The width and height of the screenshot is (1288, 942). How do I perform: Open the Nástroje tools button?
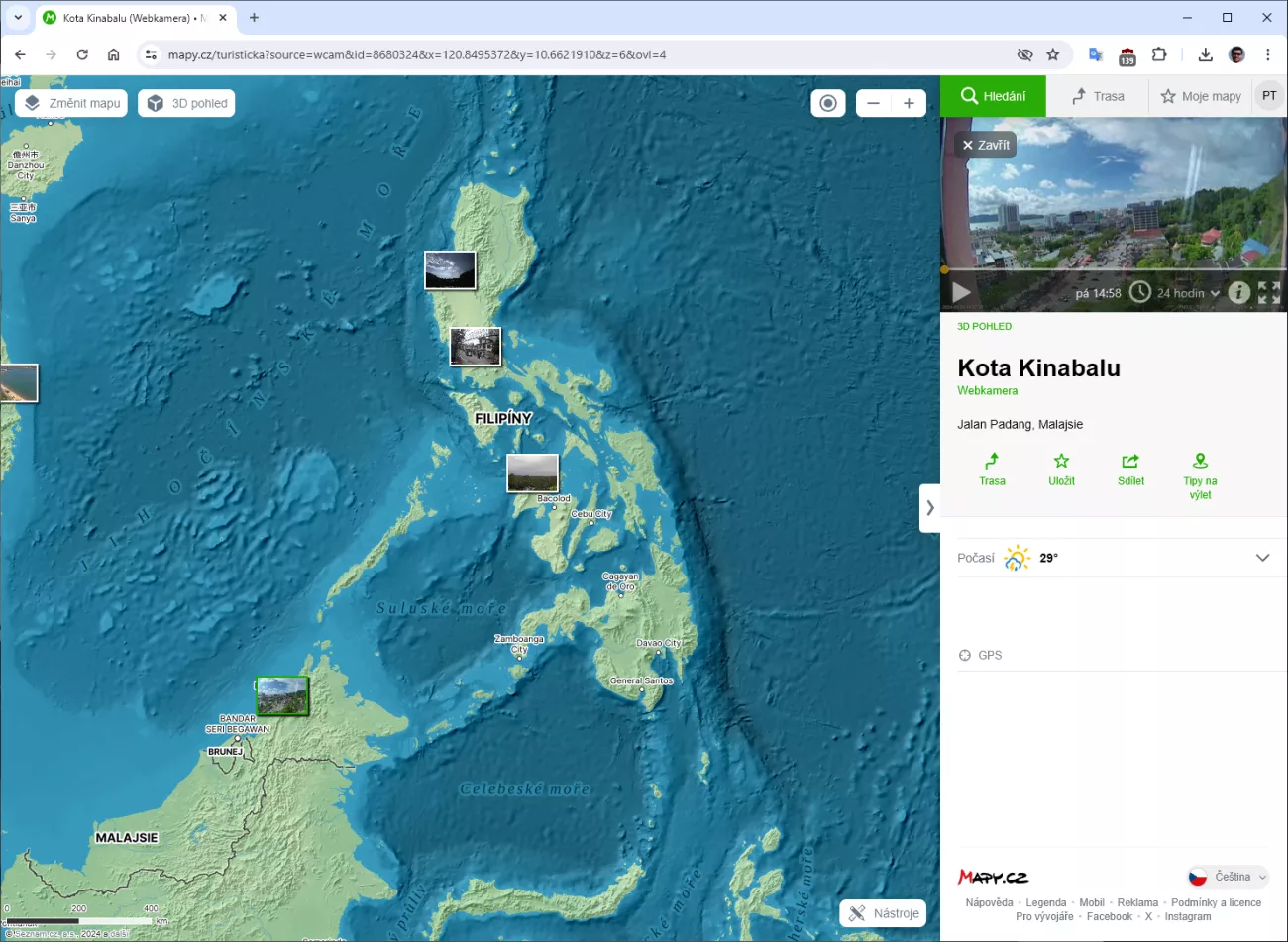tap(884, 913)
